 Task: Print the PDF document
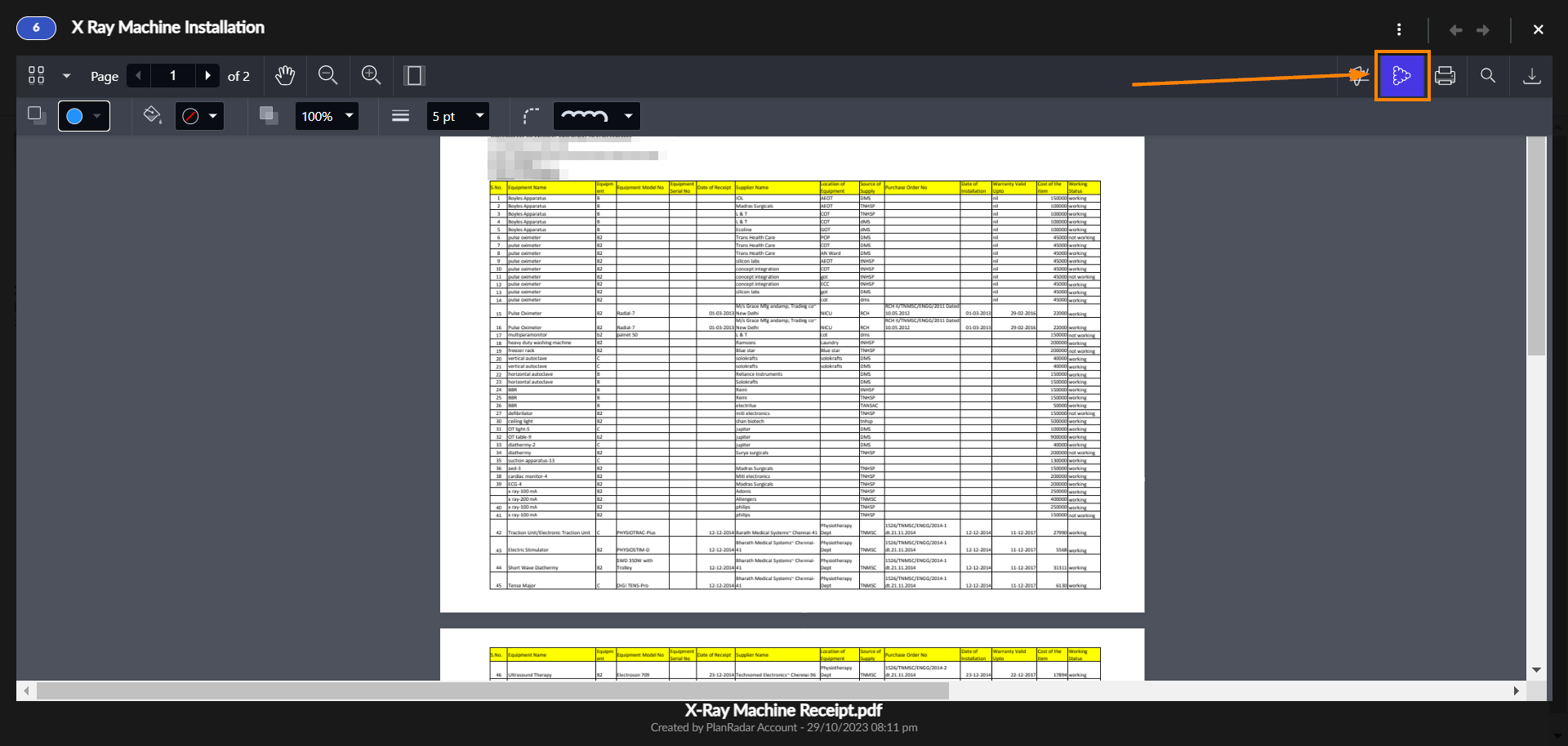point(1445,76)
